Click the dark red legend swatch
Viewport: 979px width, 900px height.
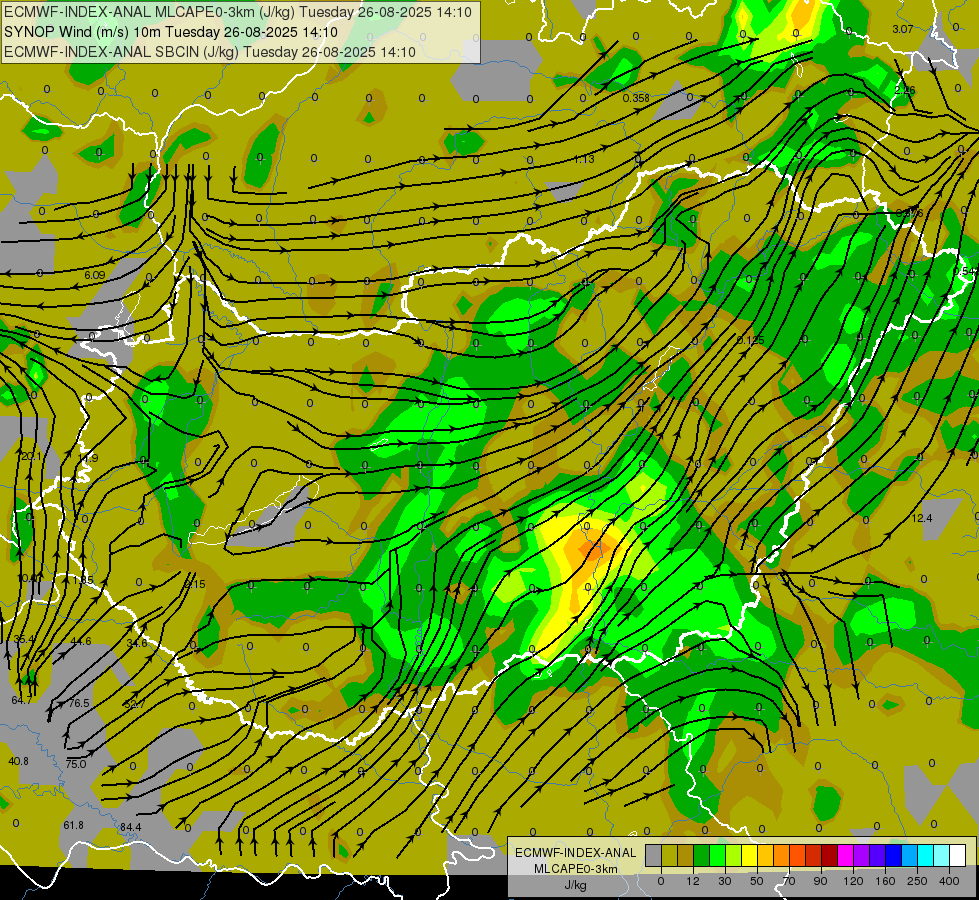829,855
